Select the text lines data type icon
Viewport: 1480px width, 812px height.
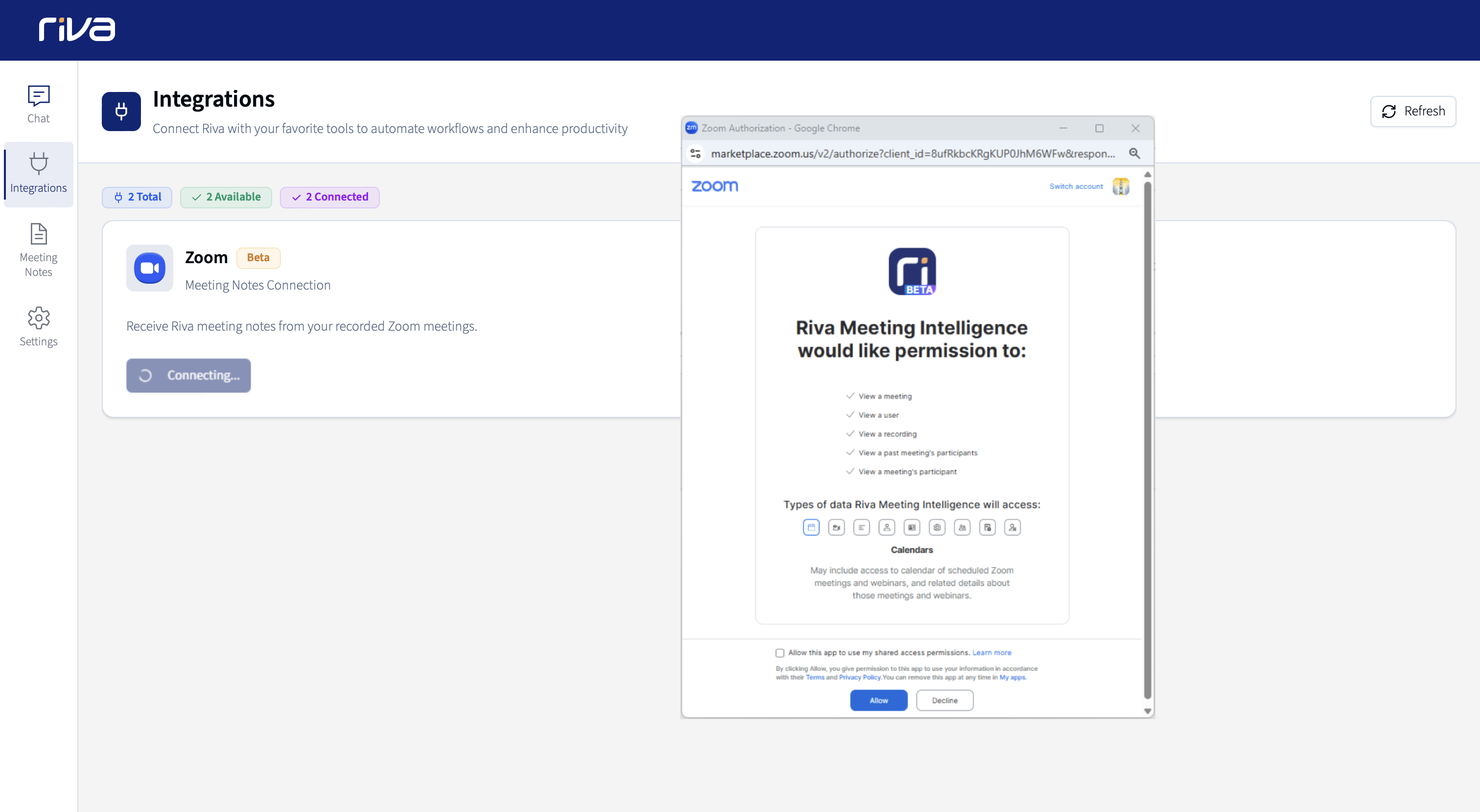[862, 527]
